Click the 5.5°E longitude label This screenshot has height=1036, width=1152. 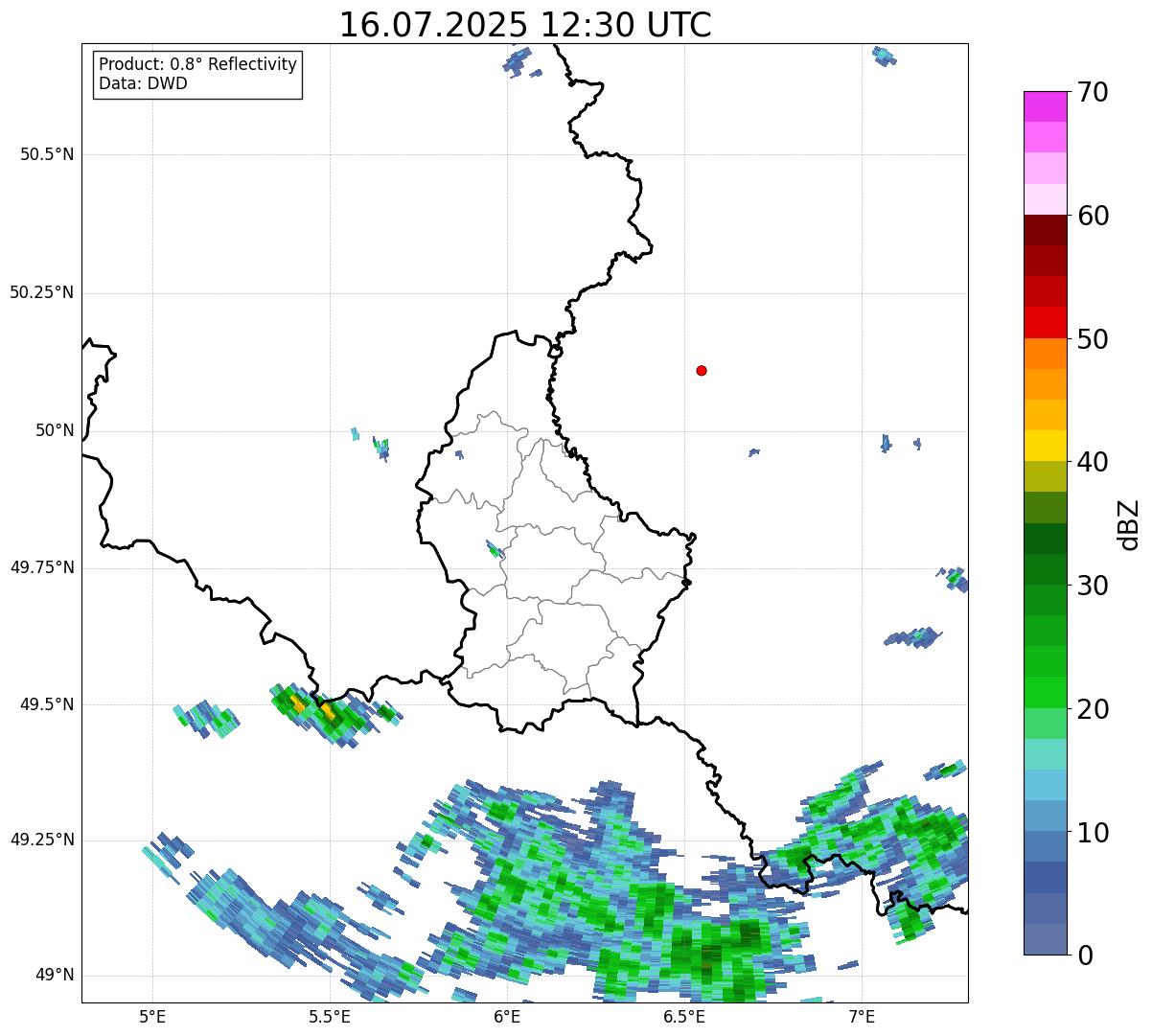pos(330,1016)
